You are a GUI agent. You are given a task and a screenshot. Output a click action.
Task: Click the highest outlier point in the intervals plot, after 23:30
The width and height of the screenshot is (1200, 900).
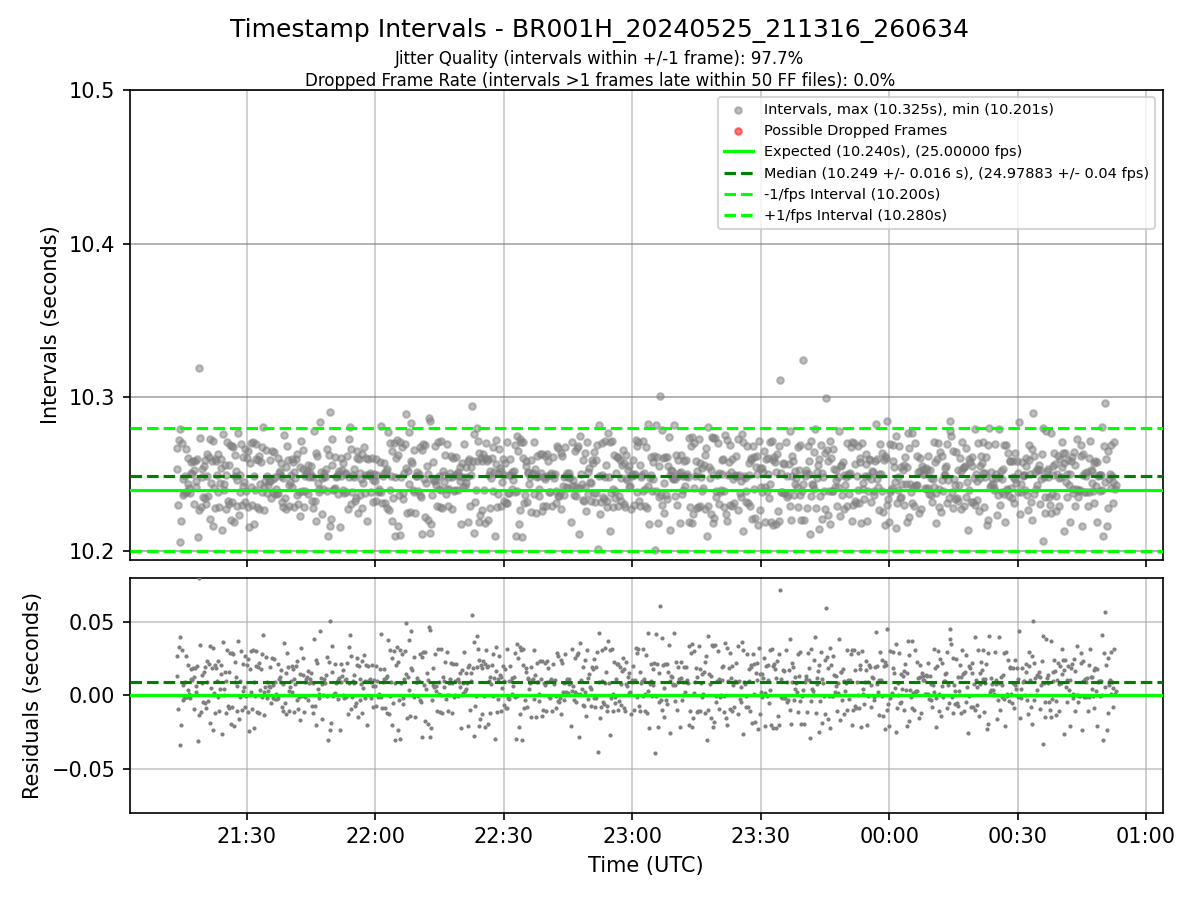(x=803, y=360)
